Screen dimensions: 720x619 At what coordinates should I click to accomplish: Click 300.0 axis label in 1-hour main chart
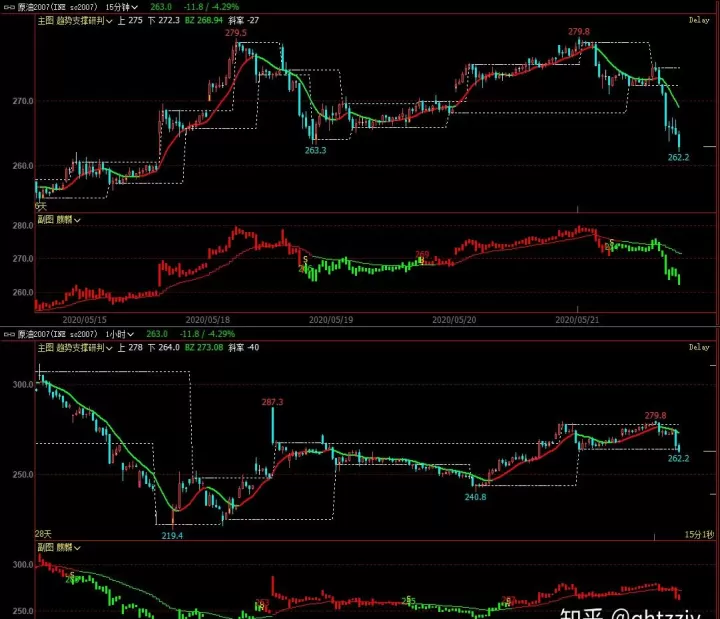(x=23, y=384)
